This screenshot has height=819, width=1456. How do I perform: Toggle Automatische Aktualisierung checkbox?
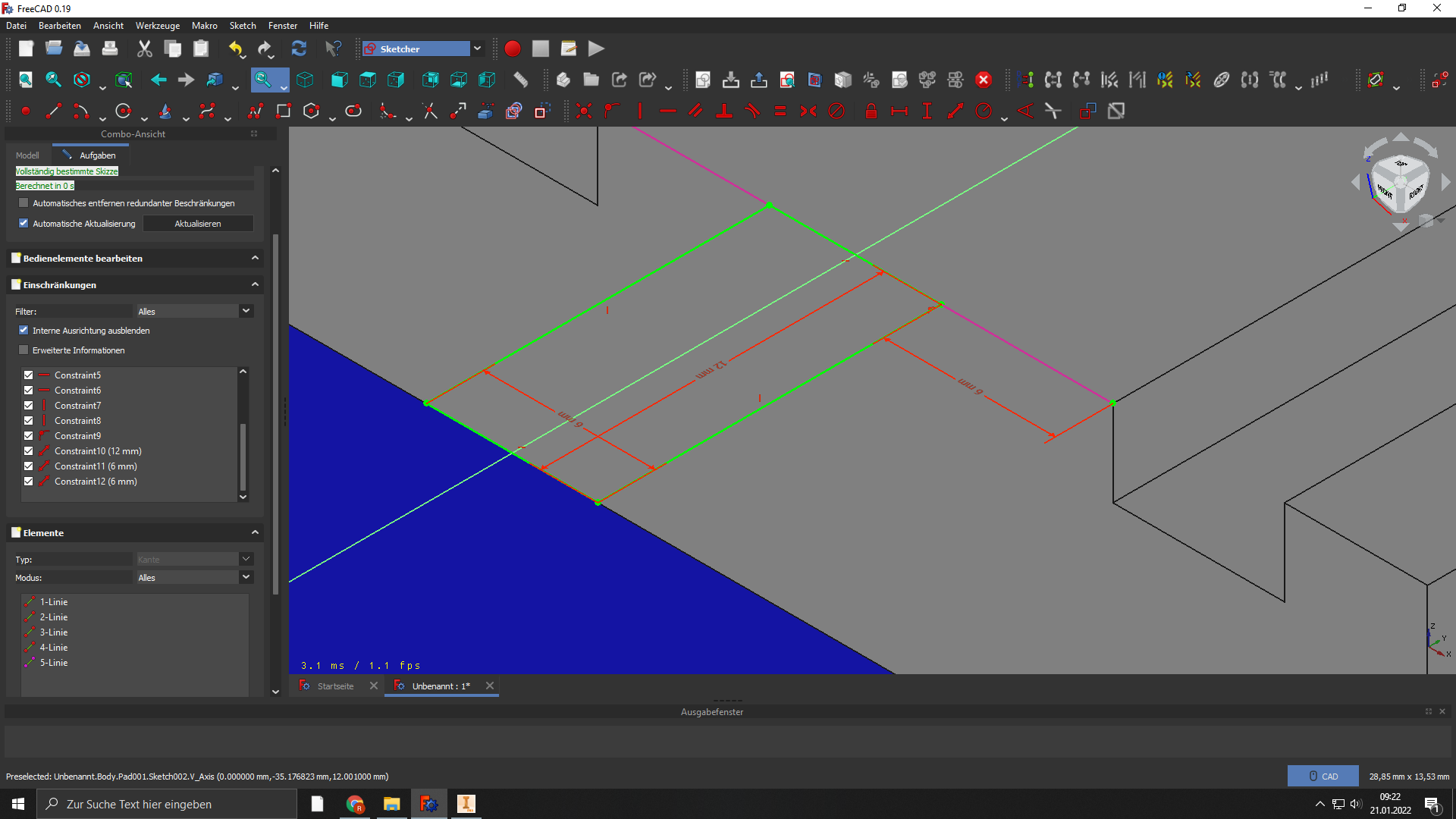click(24, 224)
